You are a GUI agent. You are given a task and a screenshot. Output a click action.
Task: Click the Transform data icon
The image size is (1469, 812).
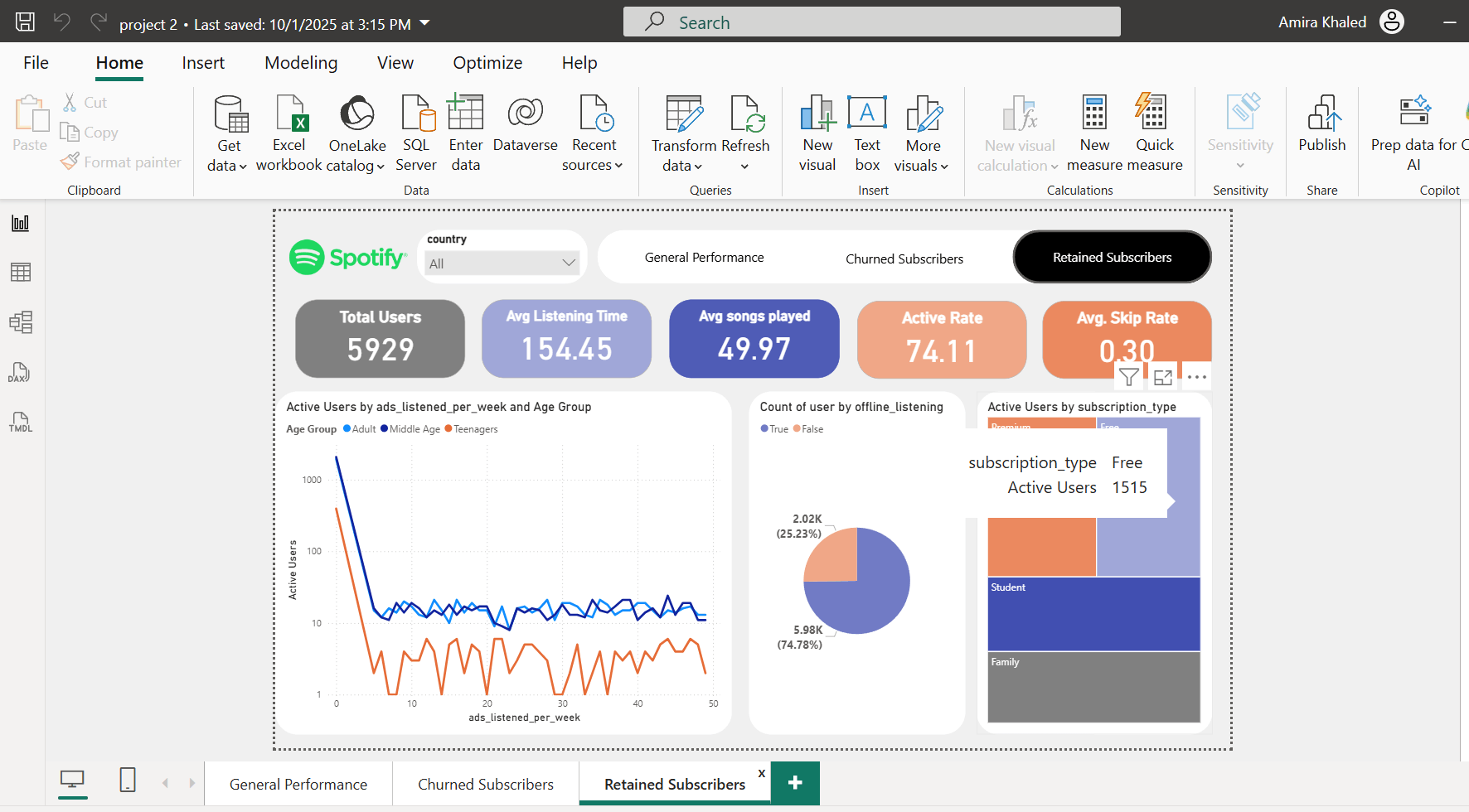tap(684, 114)
